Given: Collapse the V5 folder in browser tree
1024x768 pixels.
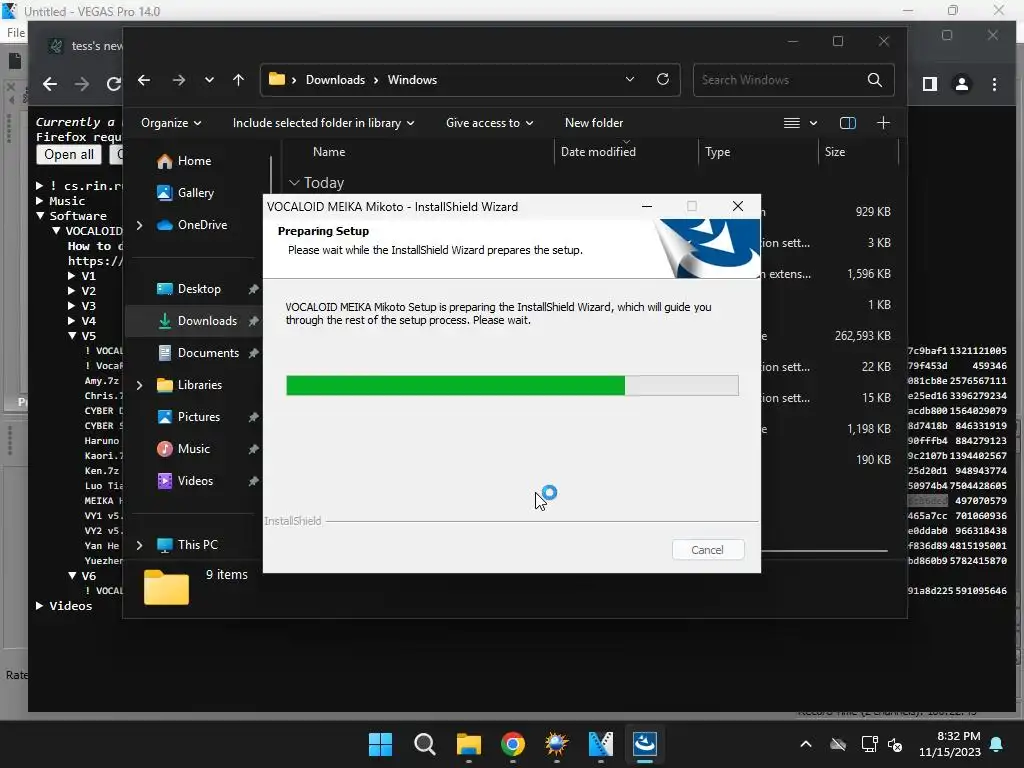Looking at the screenshot, I should (72, 336).
